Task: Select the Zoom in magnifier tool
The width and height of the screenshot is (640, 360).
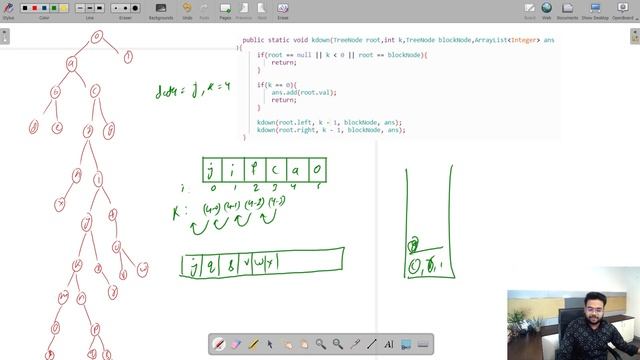Action: click(321, 344)
